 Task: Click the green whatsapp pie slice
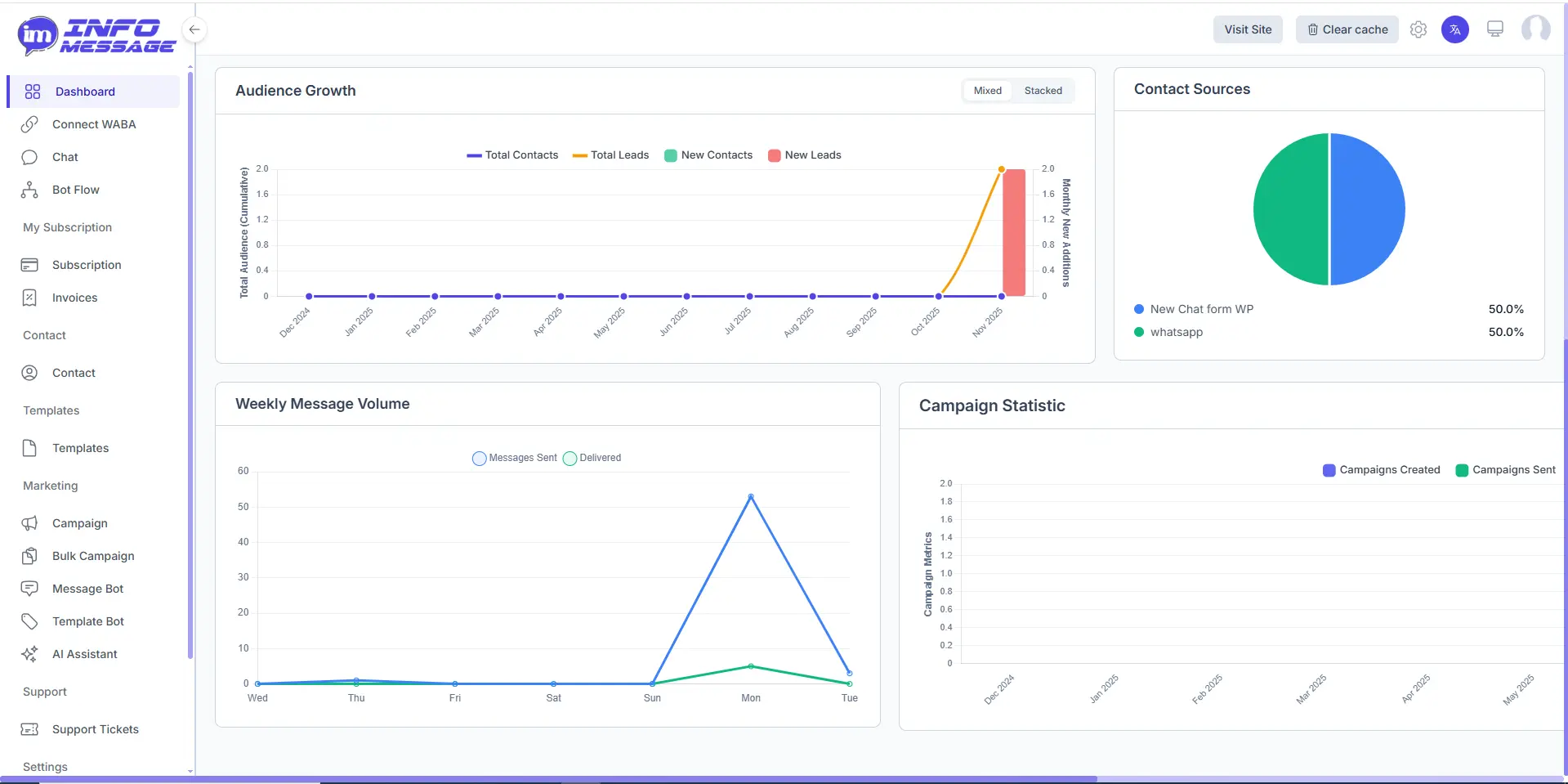(x=1289, y=209)
